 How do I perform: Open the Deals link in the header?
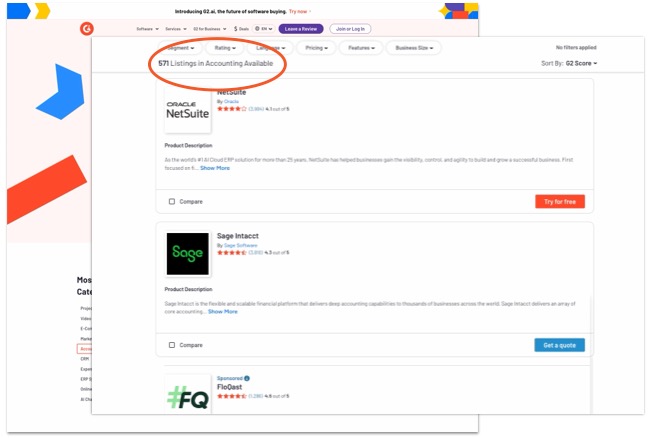[x=241, y=29]
